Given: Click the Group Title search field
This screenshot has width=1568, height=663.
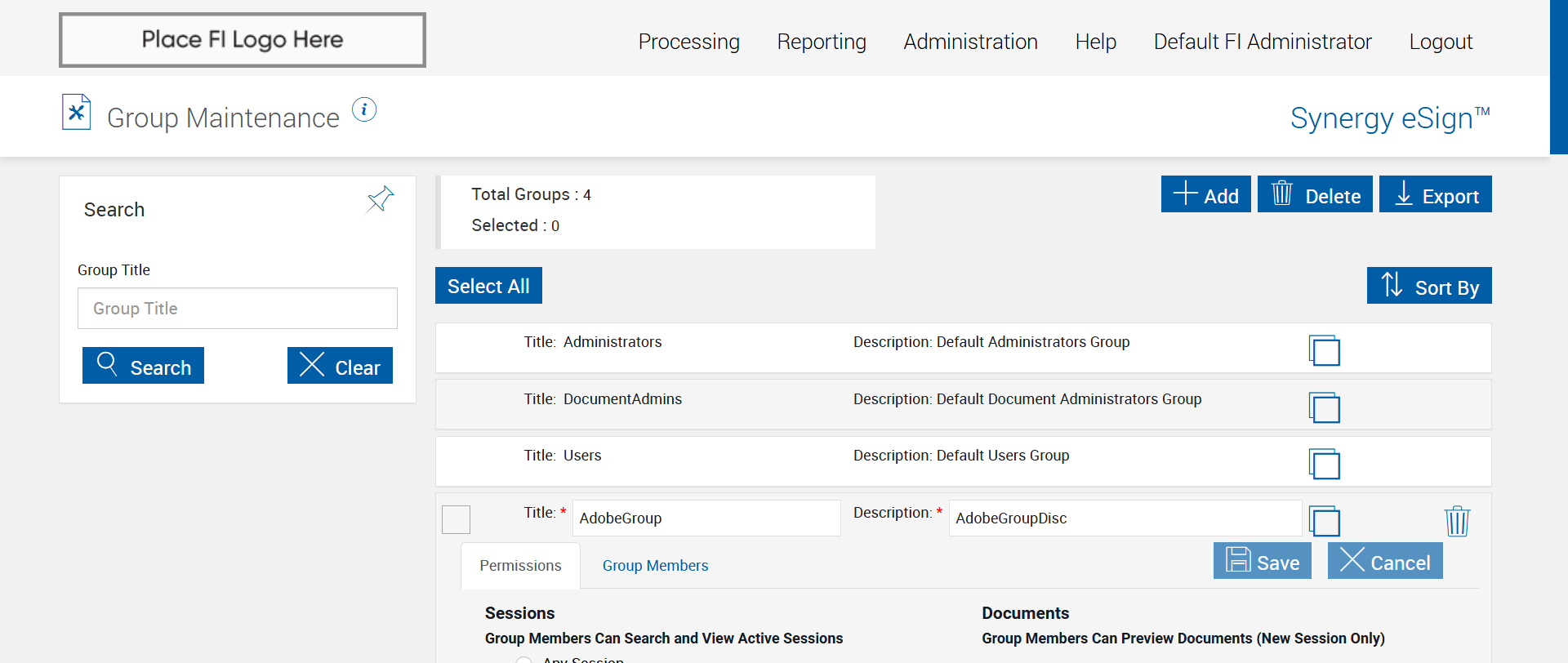Looking at the screenshot, I should coord(237,309).
